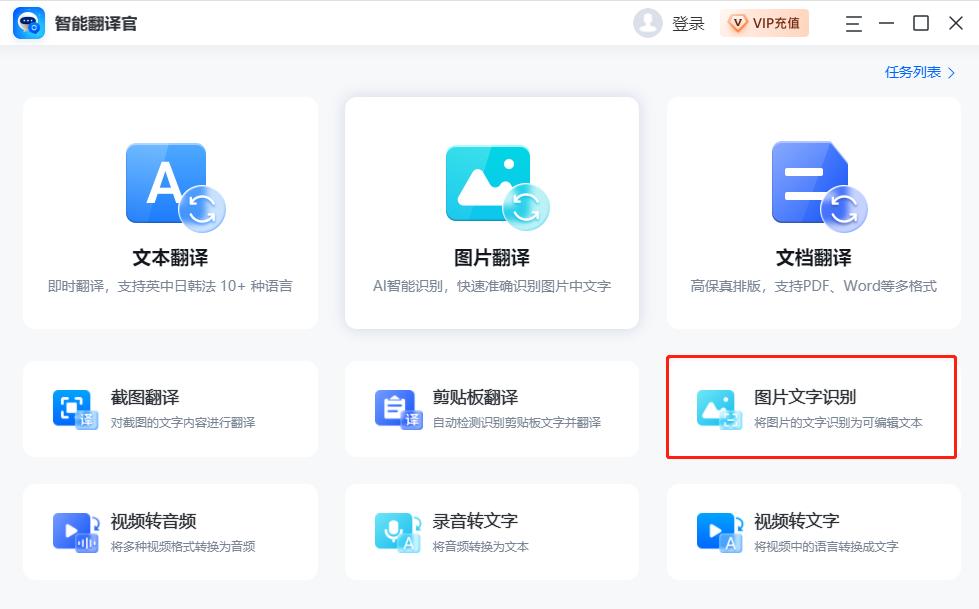Select the highlighted 图片文字识别 card
979x609 pixels.
(812, 410)
